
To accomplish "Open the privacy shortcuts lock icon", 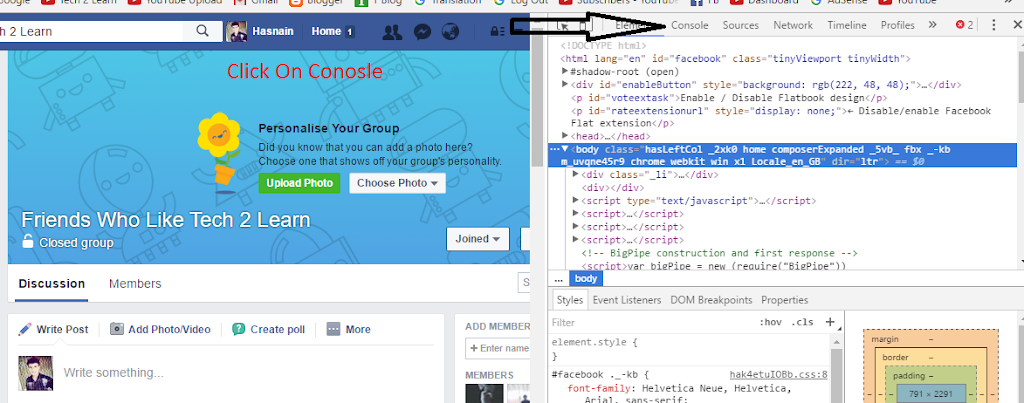I will click(x=497, y=31).
